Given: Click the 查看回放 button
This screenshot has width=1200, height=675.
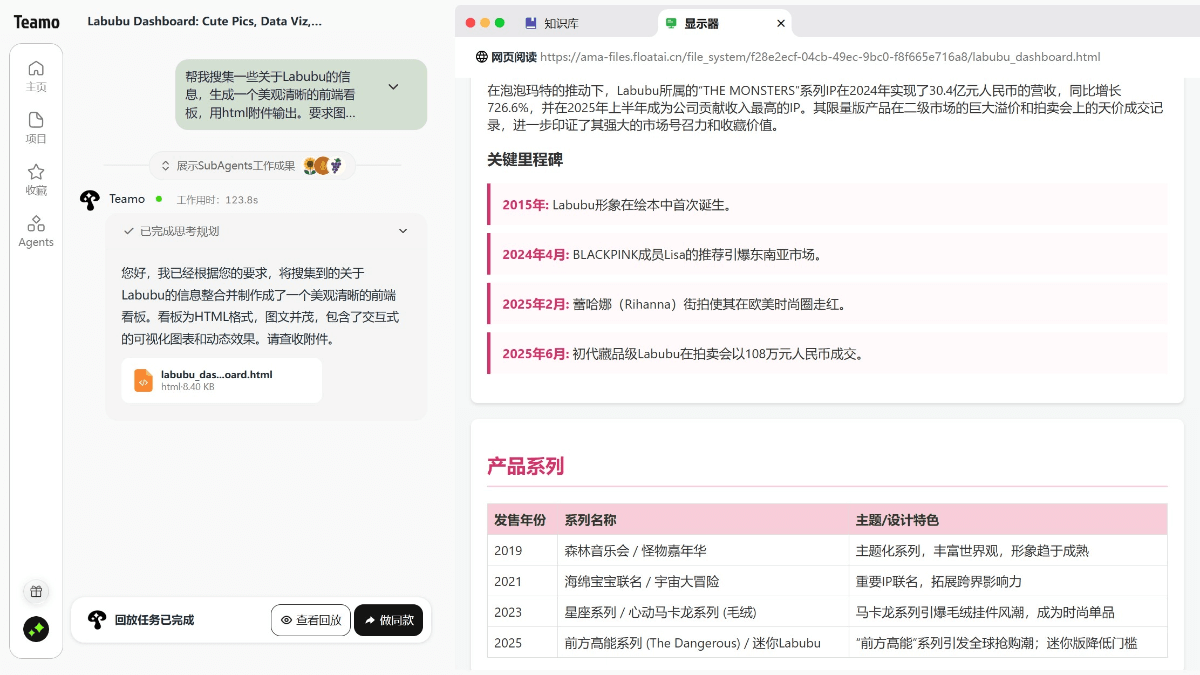Looking at the screenshot, I should 310,620.
